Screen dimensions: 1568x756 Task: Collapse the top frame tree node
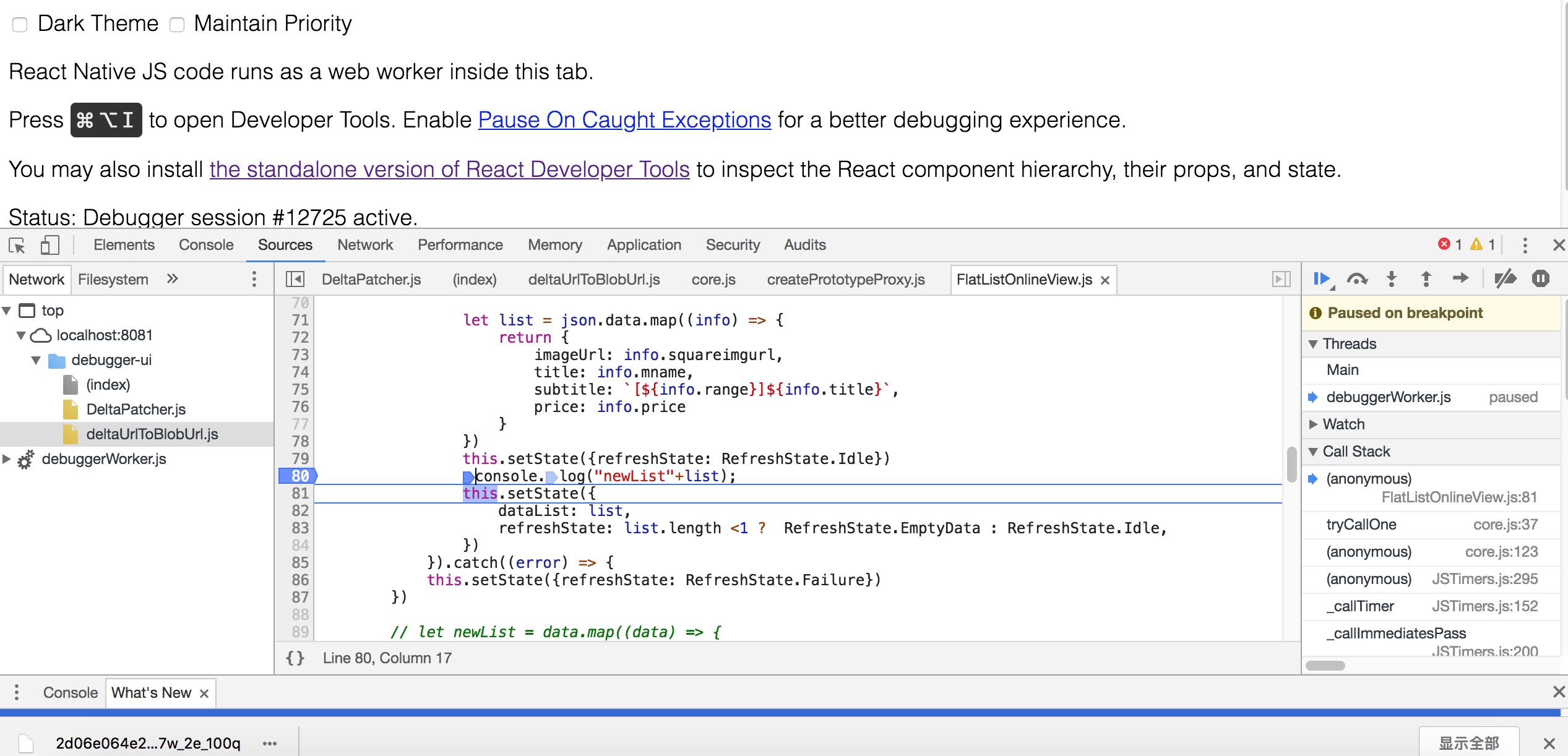coord(7,311)
